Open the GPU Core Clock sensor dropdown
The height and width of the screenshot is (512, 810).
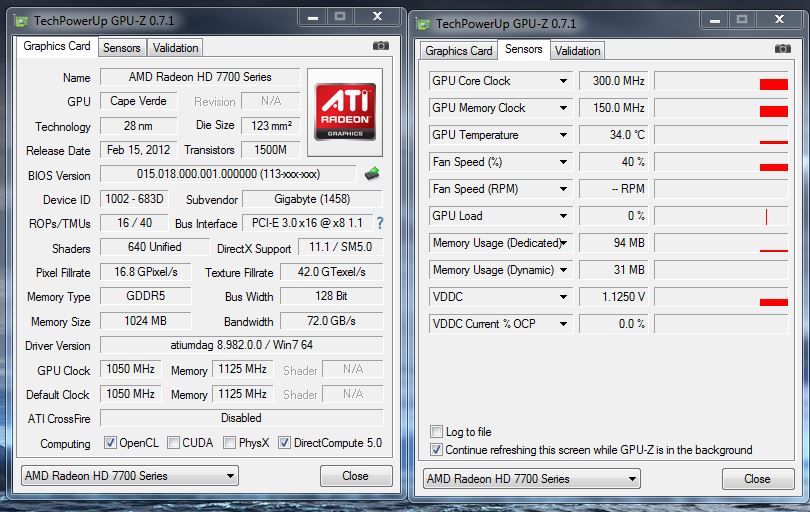[x=564, y=81]
